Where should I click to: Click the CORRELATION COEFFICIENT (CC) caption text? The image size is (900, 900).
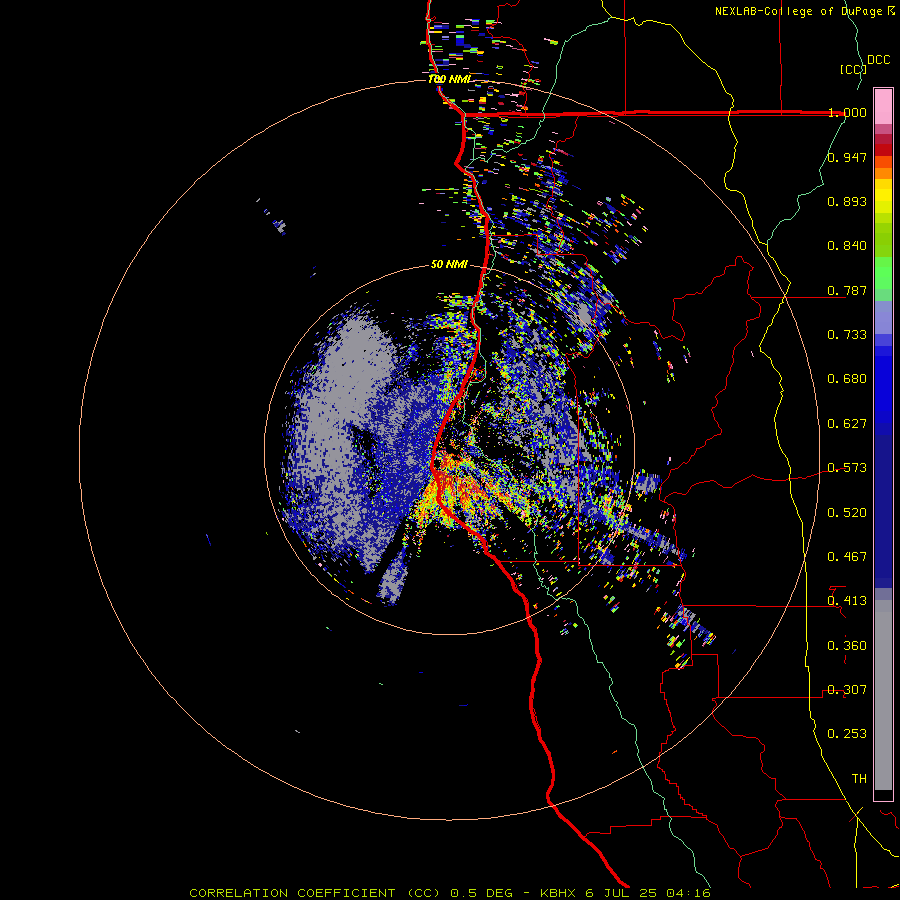316,893
